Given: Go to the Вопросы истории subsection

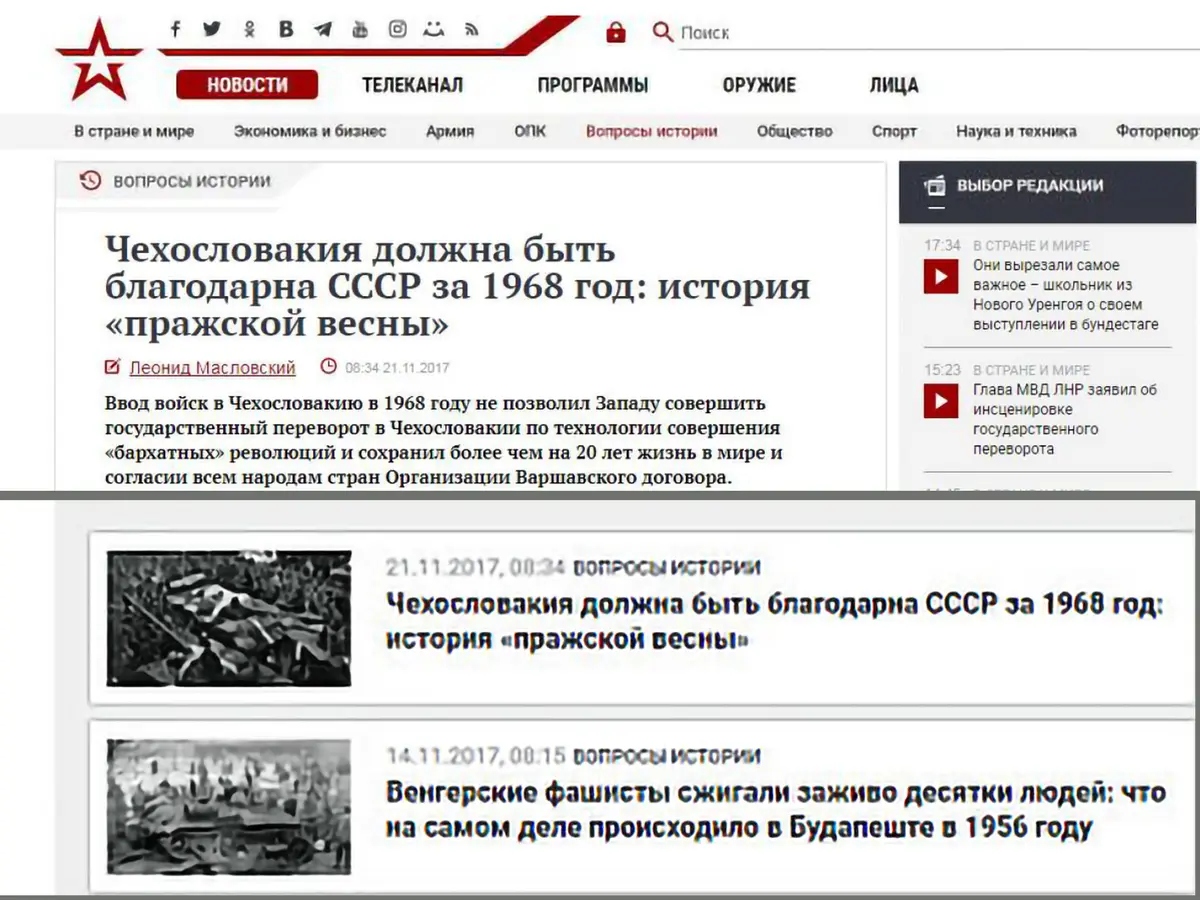Looking at the screenshot, I should [651, 131].
